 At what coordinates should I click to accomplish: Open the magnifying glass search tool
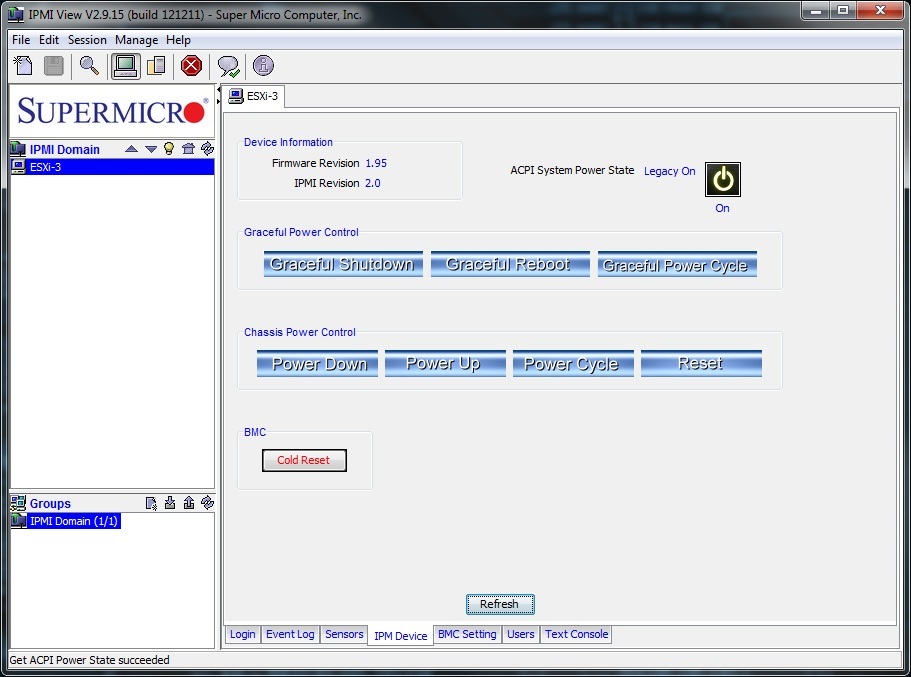coord(89,66)
